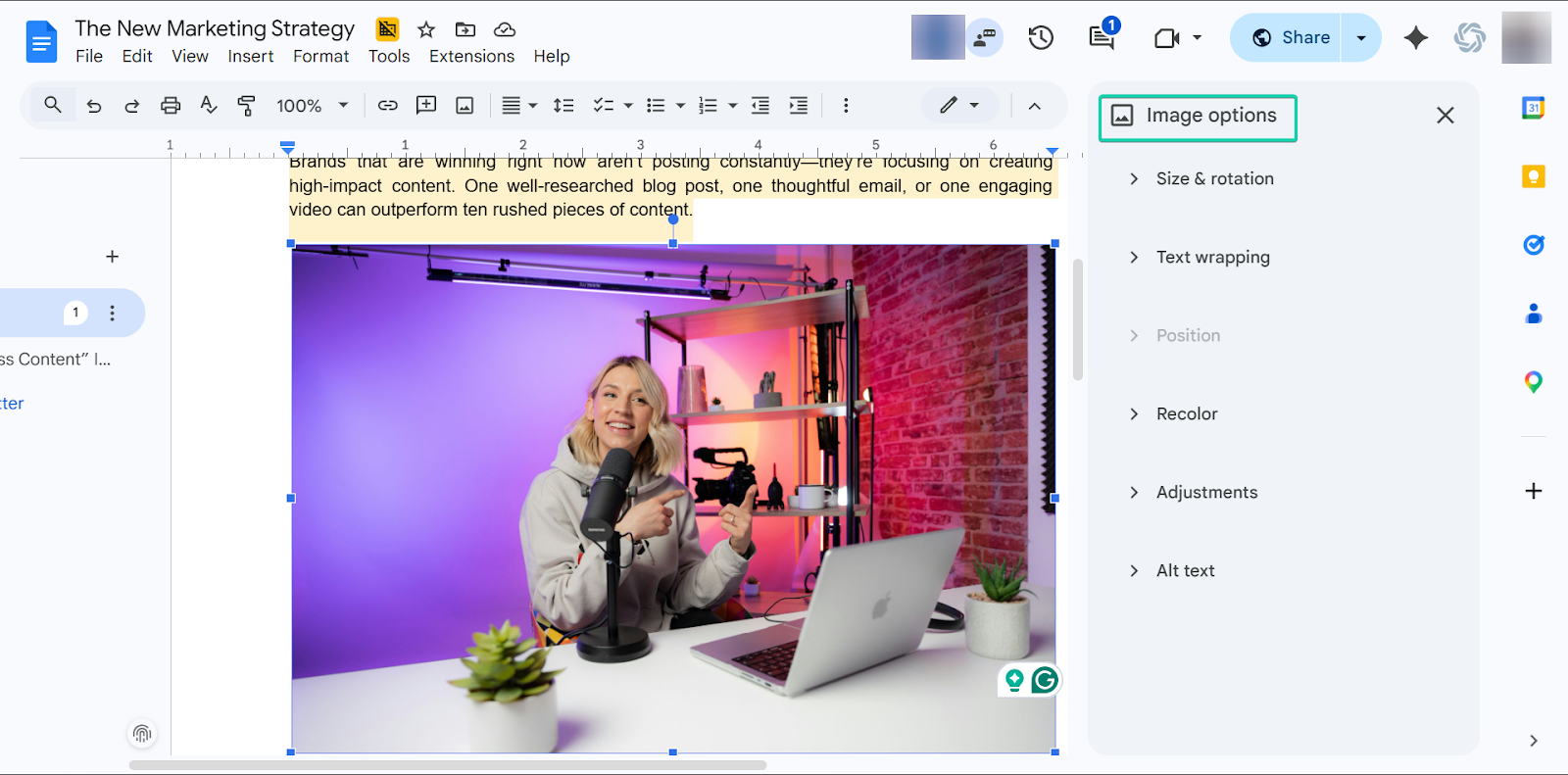Click the spelling and grammar check icon
1568x775 pixels.
click(208, 105)
